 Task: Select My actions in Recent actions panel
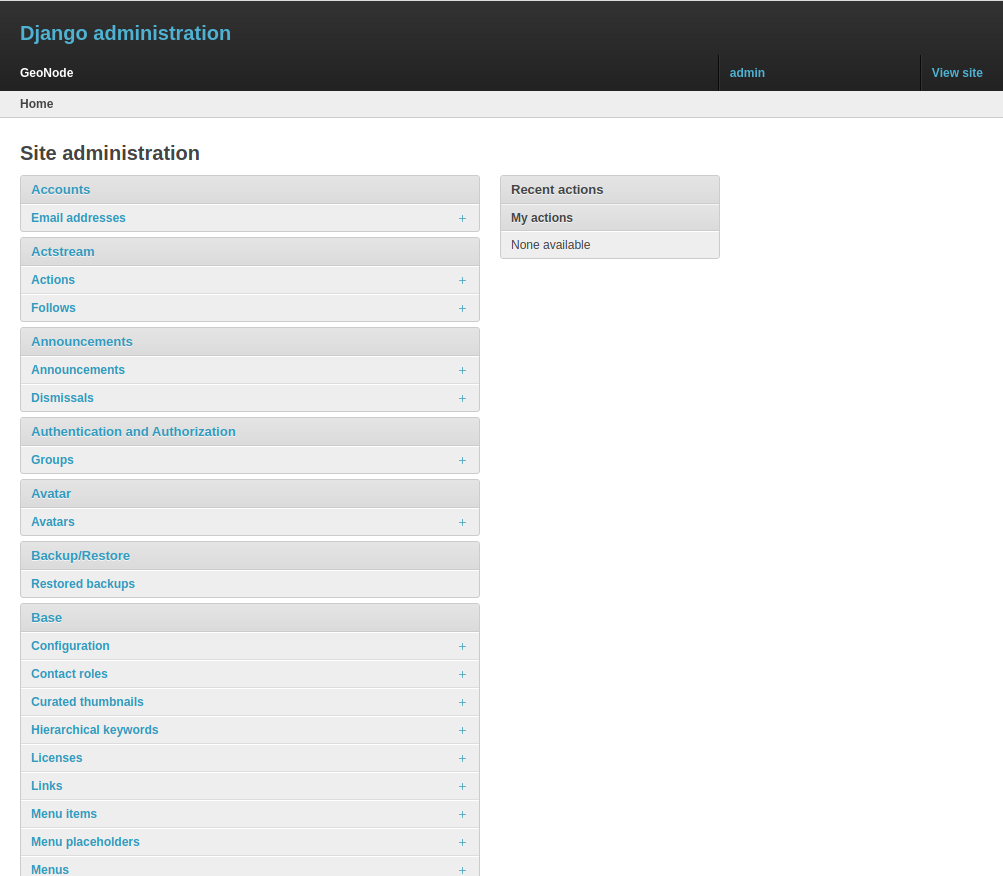point(542,217)
